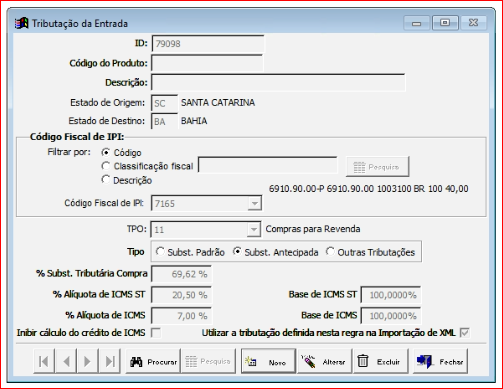503x389 pixels.
Task: Toggle Inibir cálculo do crédito de ICMS
Action: tap(156, 333)
